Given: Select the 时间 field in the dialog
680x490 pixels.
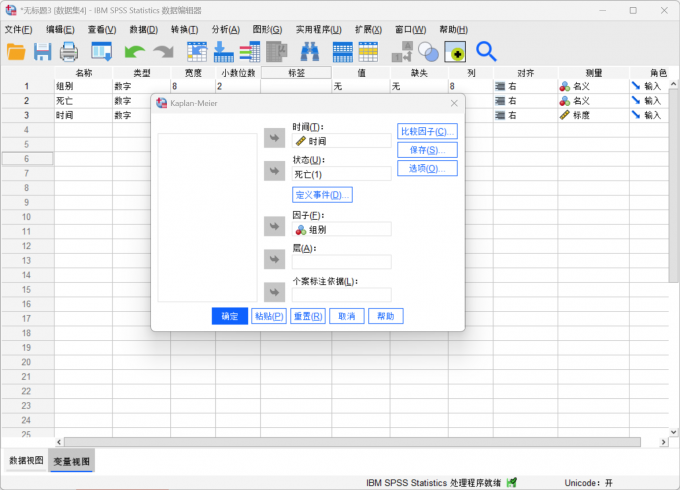Looking at the screenshot, I should tap(342, 141).
